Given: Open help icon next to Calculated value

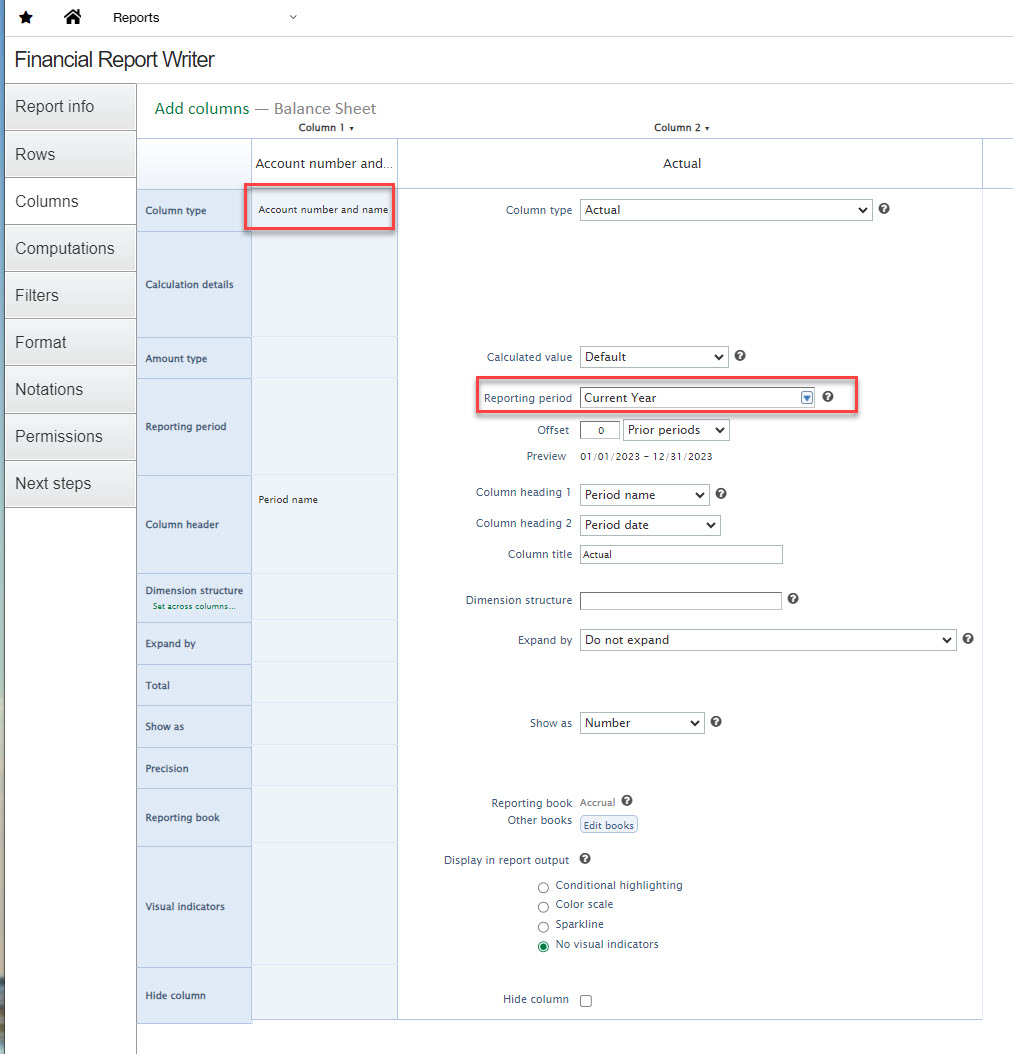Looking at the screenshot, I should [x=740, y=356].
